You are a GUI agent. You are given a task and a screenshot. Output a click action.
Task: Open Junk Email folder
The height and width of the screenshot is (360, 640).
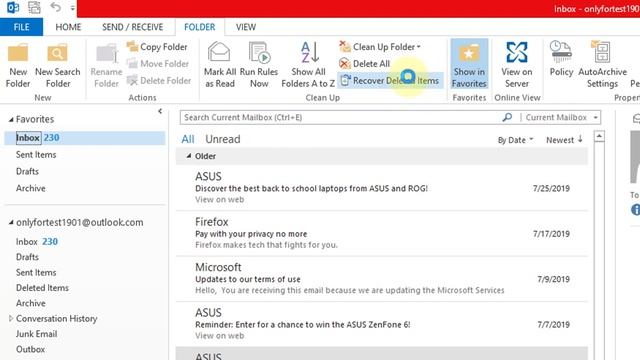tap(36, 334)
